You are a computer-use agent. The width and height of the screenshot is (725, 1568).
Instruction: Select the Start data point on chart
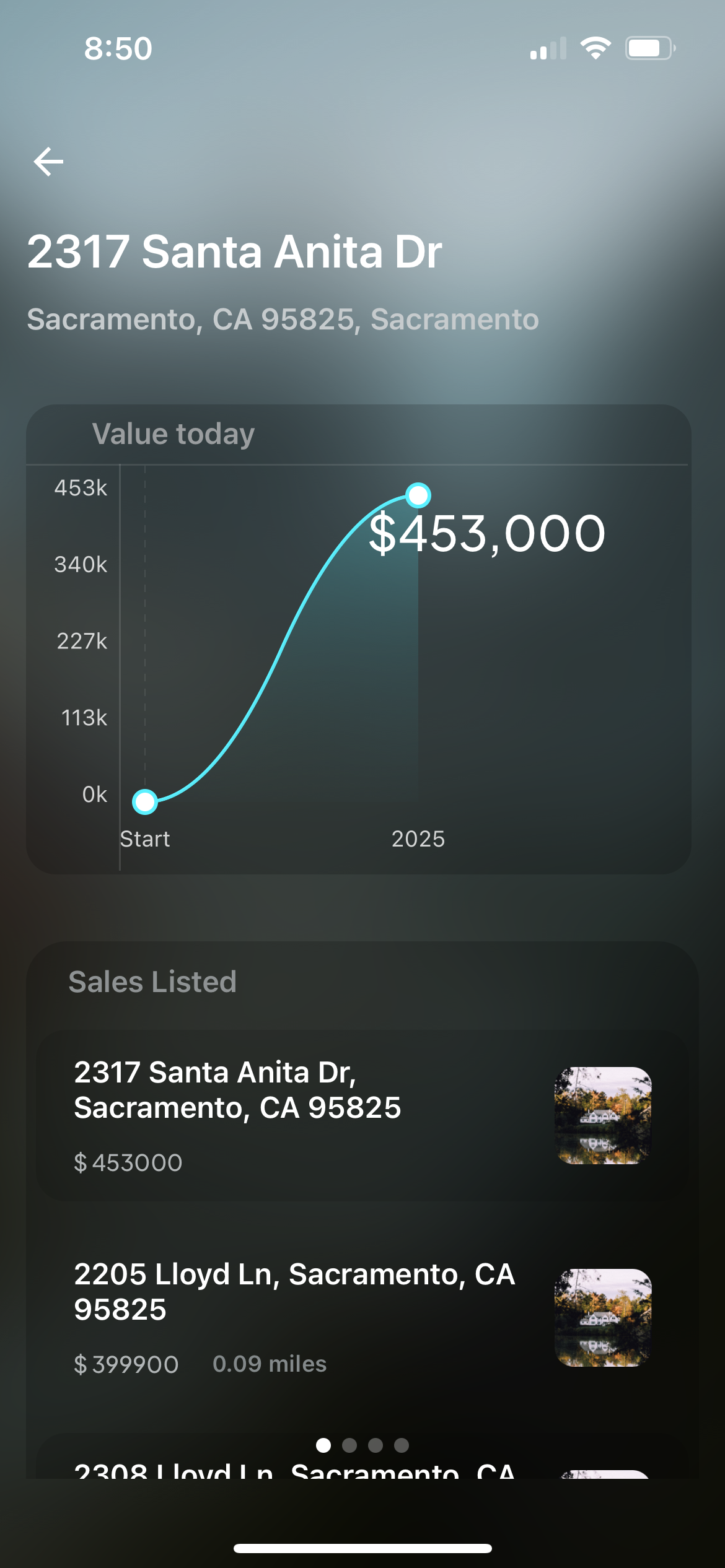coord(145,801)
